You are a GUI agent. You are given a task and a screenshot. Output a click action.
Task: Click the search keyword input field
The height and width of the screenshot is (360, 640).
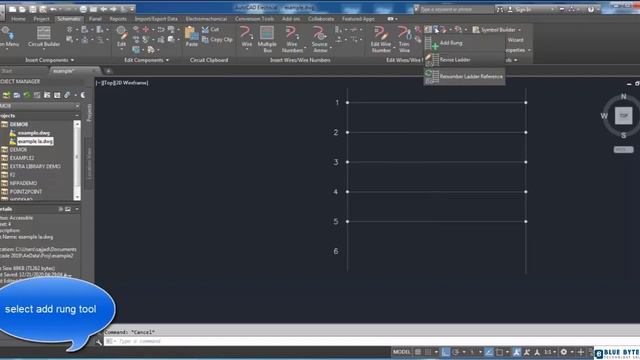pyautogui.click(x=456, y=9)
